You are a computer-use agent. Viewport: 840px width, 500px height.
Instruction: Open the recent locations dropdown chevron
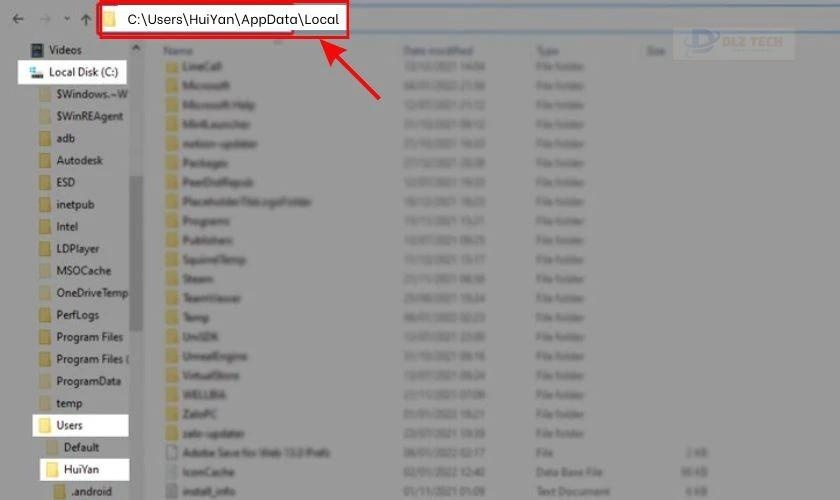[x=66, y=20]
